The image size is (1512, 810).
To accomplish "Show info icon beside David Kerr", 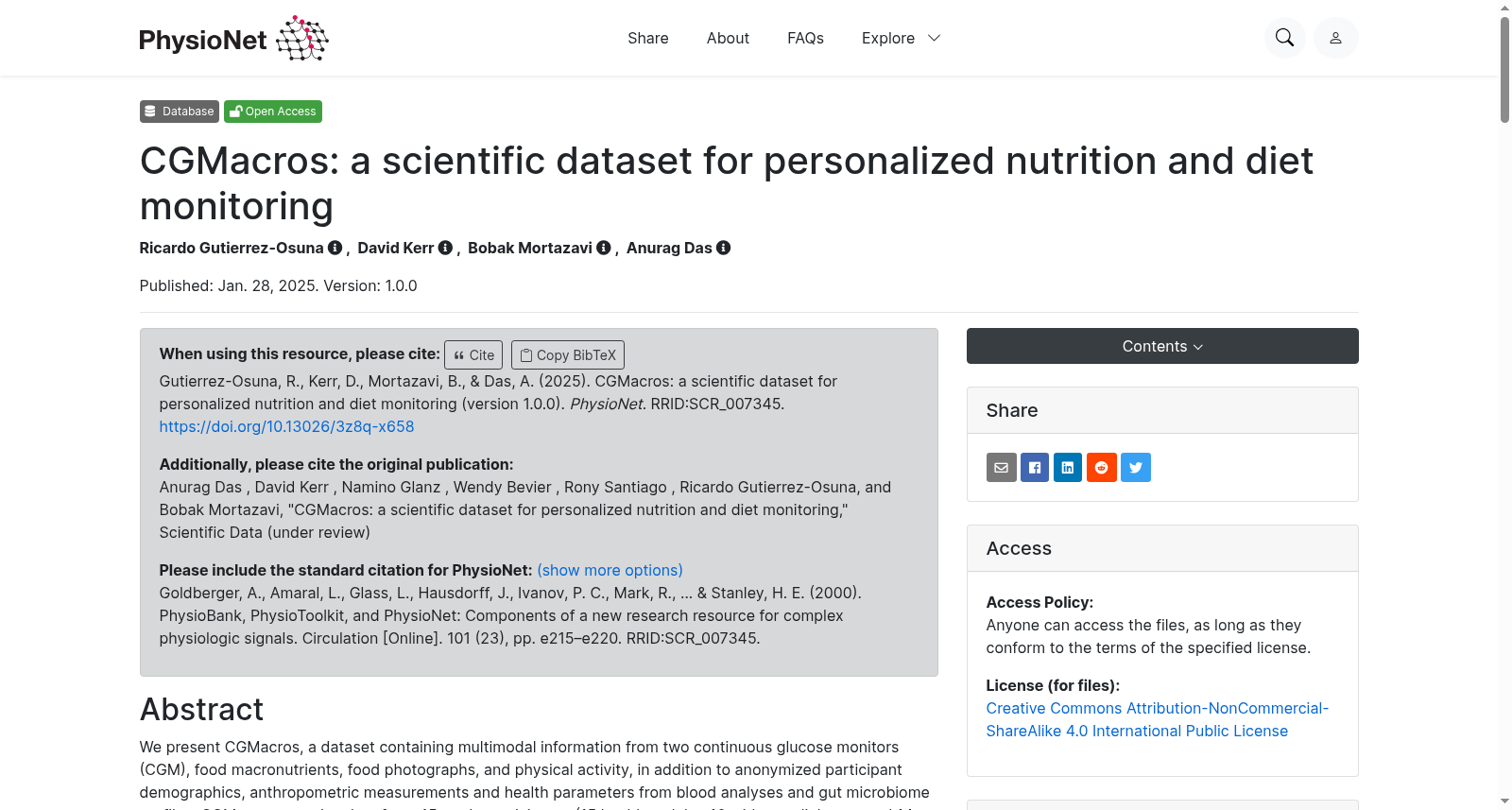I will (445, 248).
